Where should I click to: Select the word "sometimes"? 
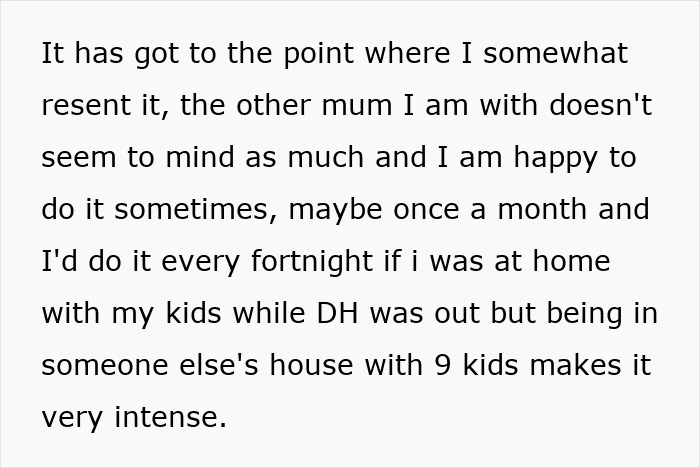point(195,209)
